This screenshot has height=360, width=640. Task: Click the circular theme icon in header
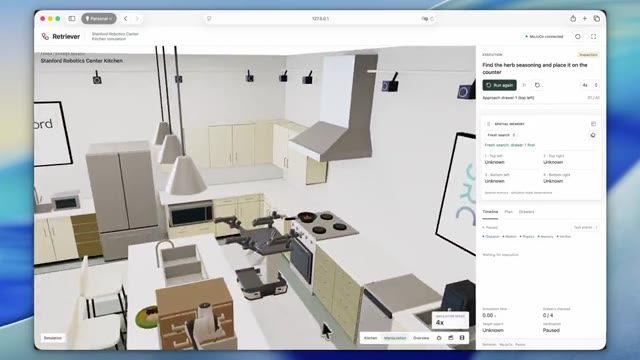tap(578, 37)
